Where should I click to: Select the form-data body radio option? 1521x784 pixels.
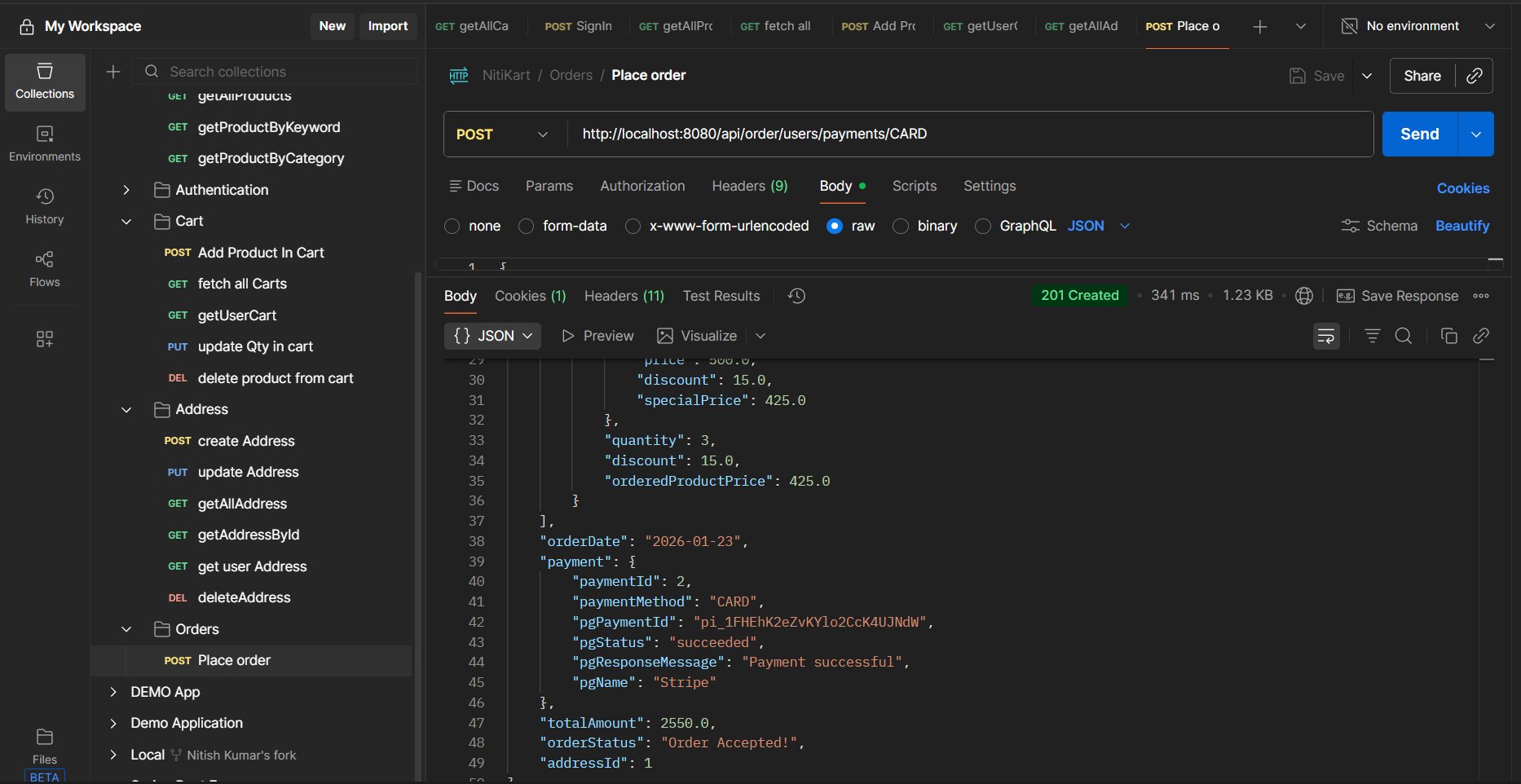527,226
